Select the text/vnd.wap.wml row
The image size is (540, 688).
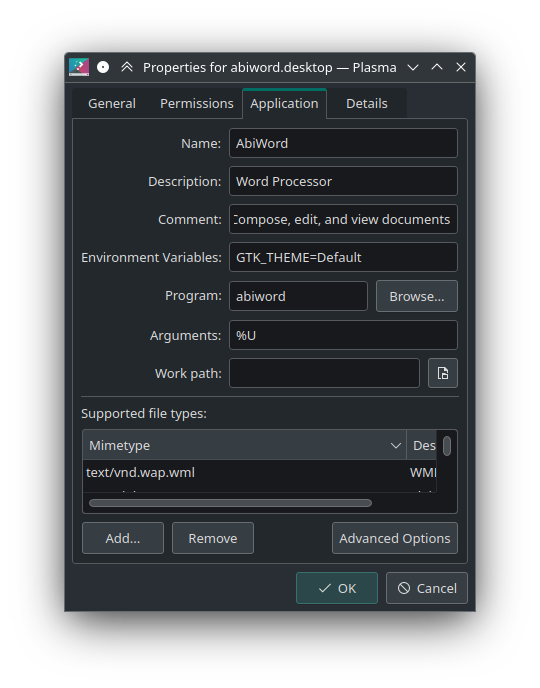click(x=260, y=473)
